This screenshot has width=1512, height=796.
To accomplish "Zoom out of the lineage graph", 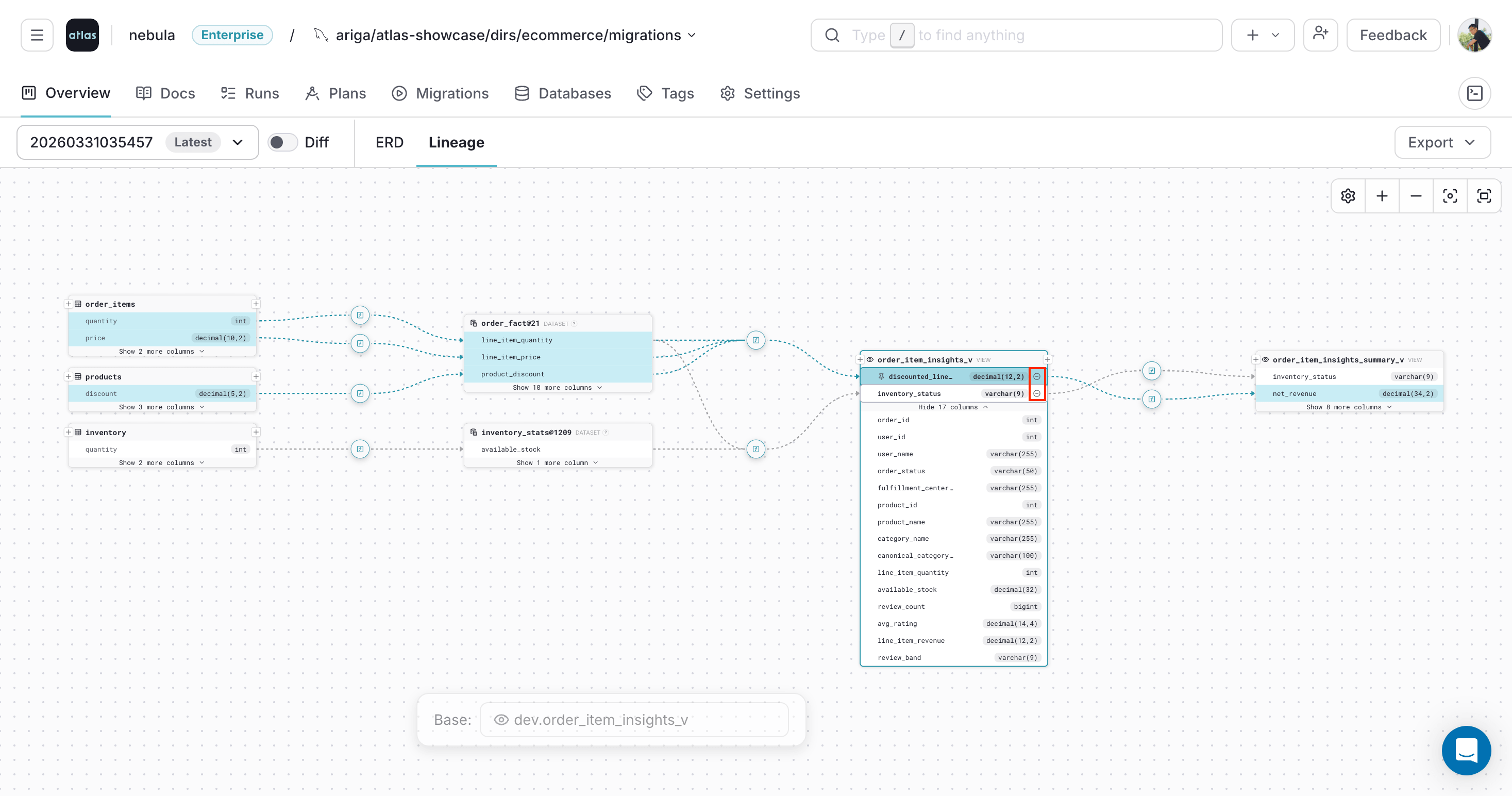I will click(x=1416, y=196).
